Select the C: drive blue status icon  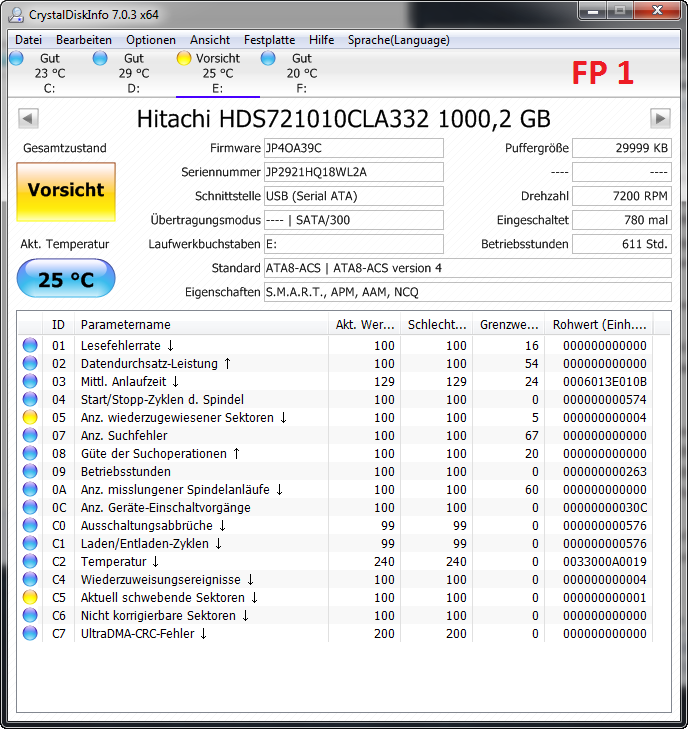[x=16, y=58]
